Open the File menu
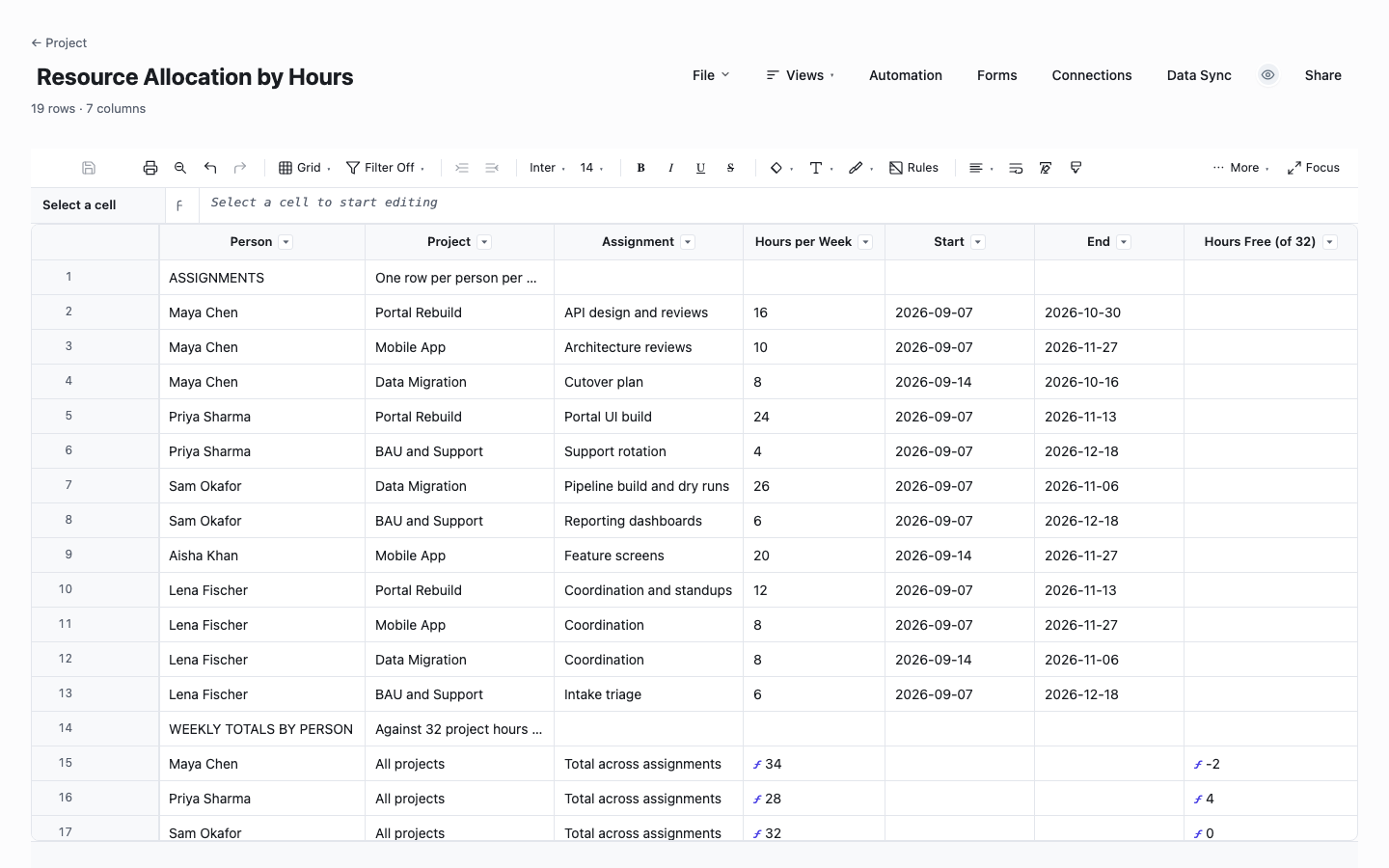The width and height of the screenshot is (1389, 868). [x=711, y=75]
